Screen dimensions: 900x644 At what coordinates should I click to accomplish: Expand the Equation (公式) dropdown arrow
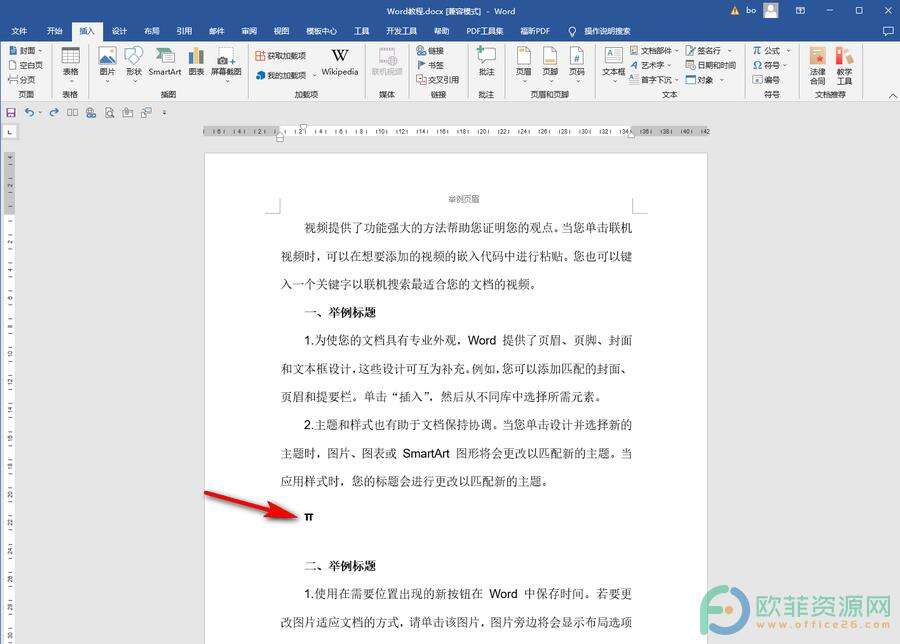pyautogui.click(x=788, y=51)
